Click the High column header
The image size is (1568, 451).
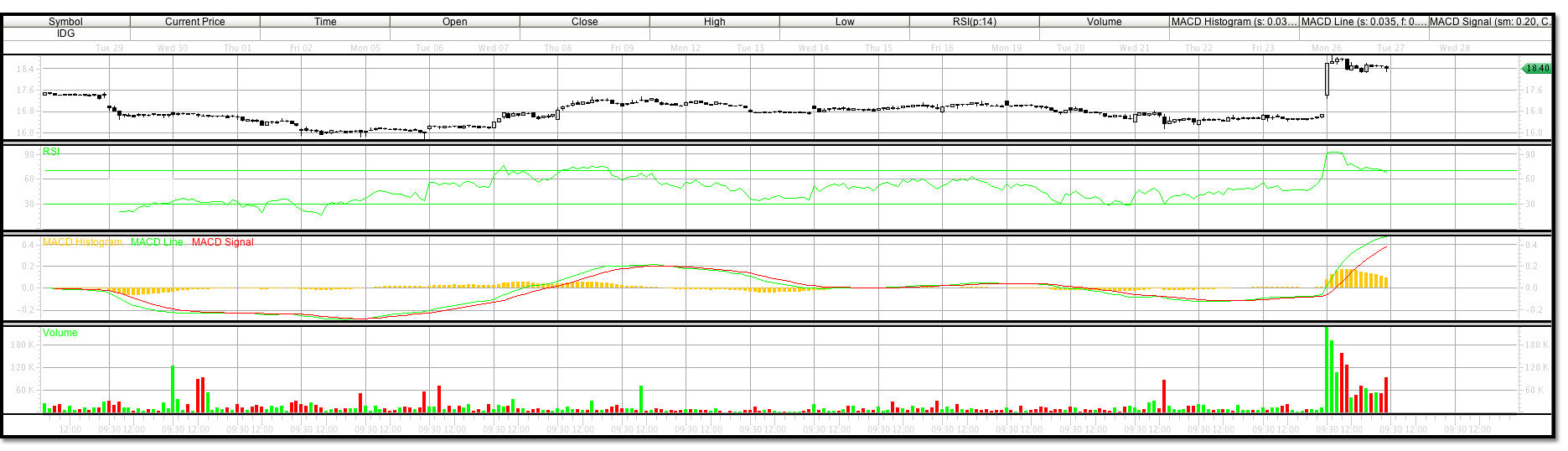click(x=714, y=22)
